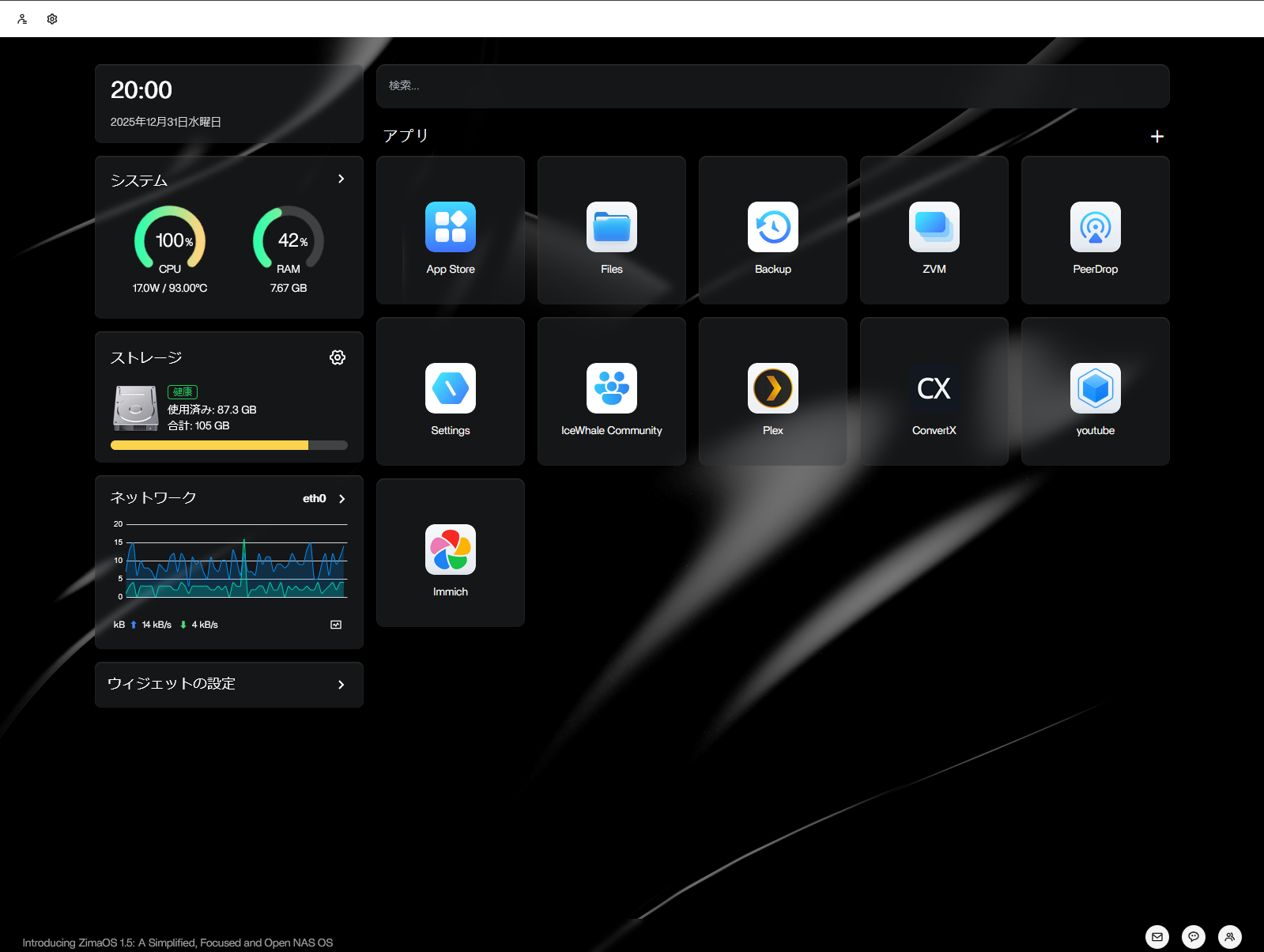The height and width of the screenshot is (952, 1264).
Task: Open the youtube app tile
Action: [1095, 389]
